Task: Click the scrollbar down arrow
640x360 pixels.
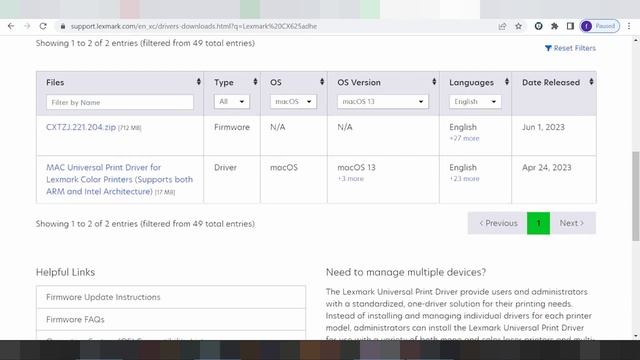Action: 636,336
